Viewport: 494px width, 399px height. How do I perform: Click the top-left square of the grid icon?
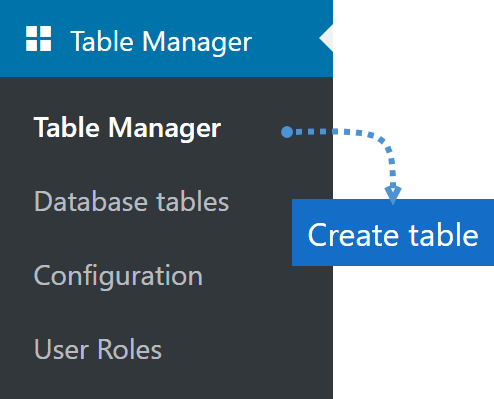pos(31,32)
